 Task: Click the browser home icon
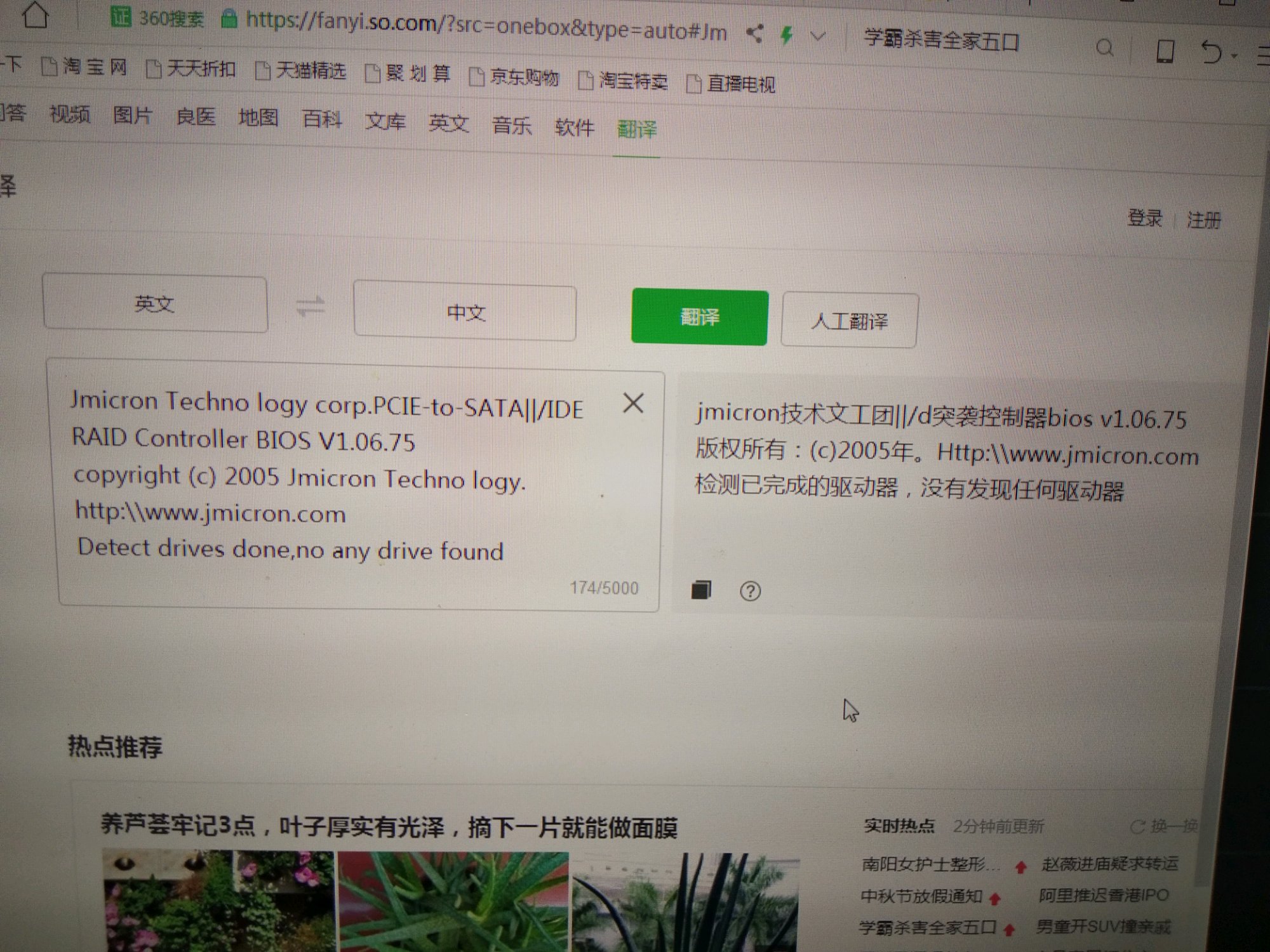click(36, 15)
